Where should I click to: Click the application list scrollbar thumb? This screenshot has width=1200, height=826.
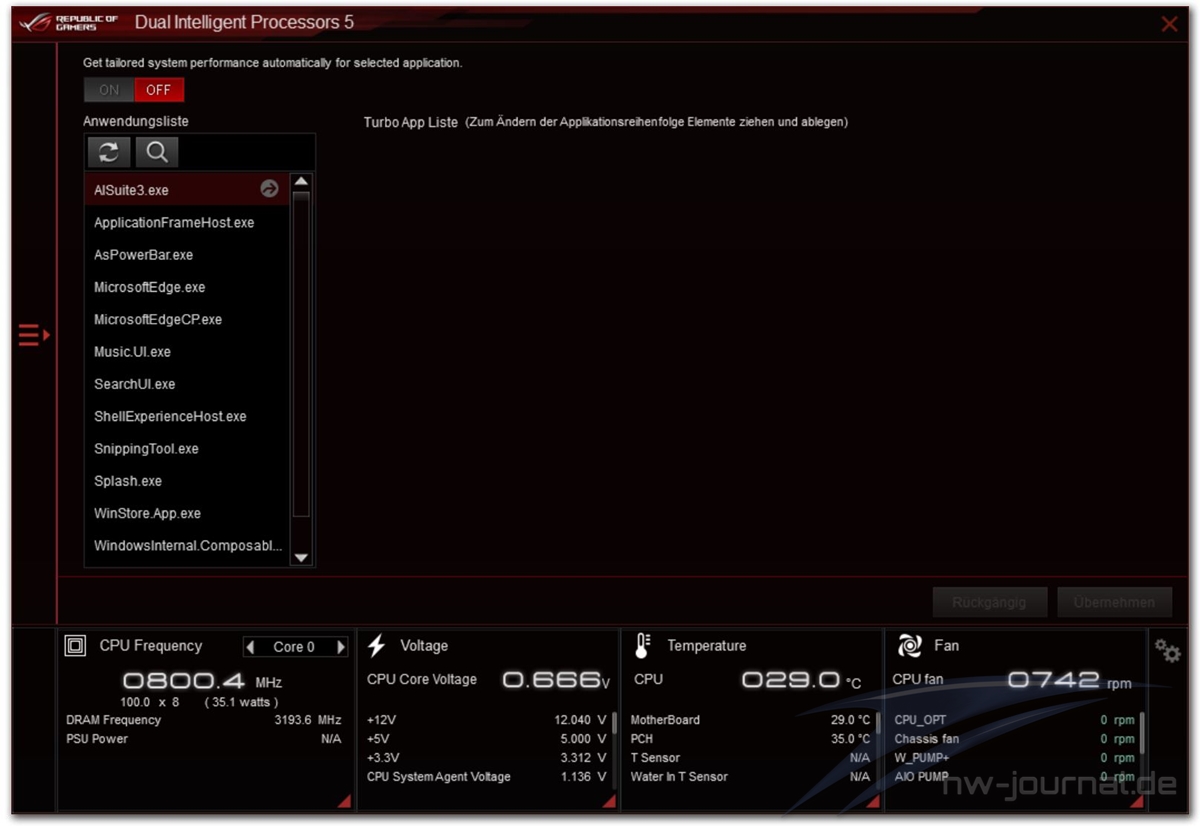click(x=301, y=355)
